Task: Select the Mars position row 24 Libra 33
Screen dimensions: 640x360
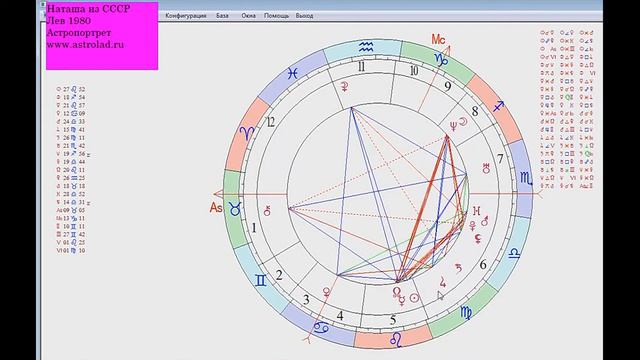Action: [x=71, y=122]
